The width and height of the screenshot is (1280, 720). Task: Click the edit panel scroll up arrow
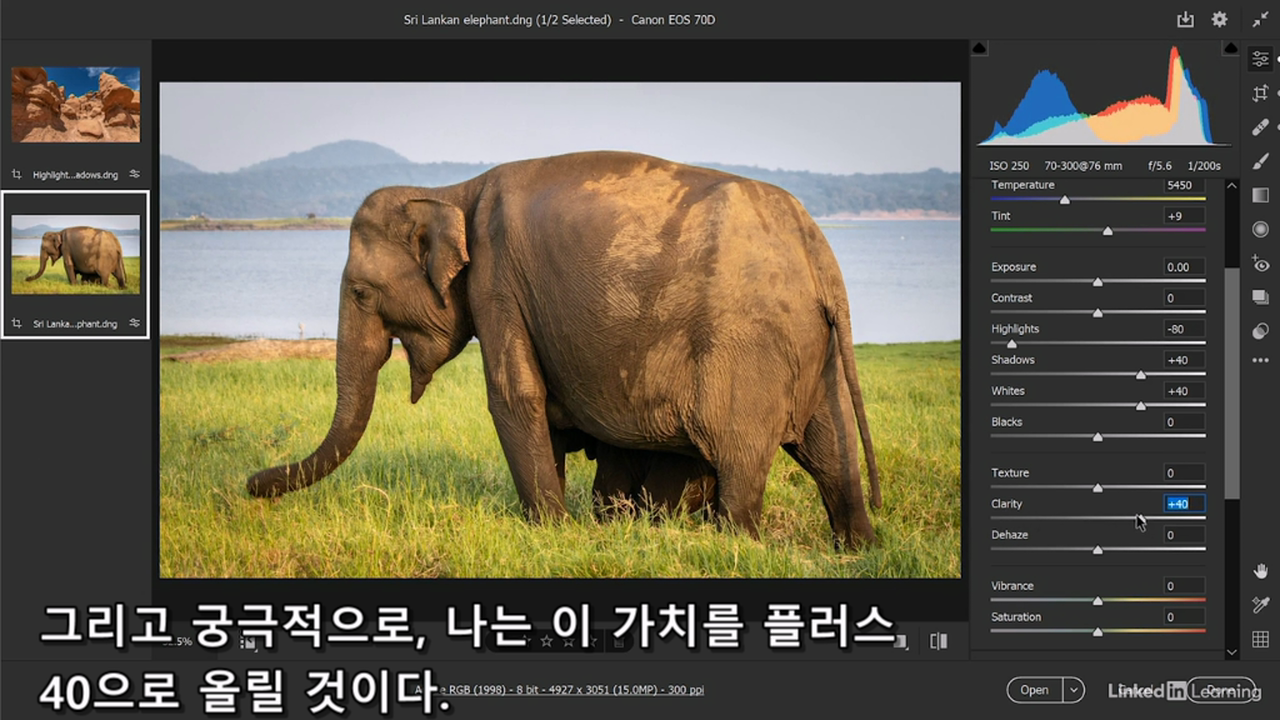1231,186
